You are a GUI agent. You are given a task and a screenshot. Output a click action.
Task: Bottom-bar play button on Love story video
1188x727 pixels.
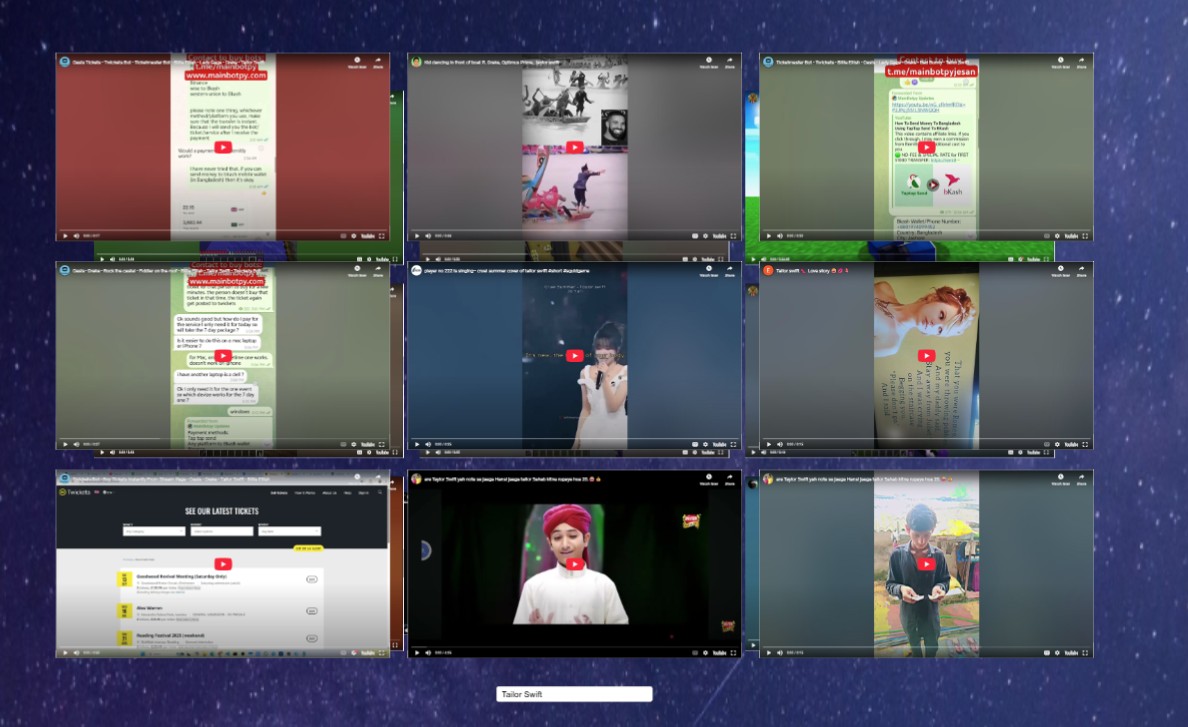(x=768, y=444)
